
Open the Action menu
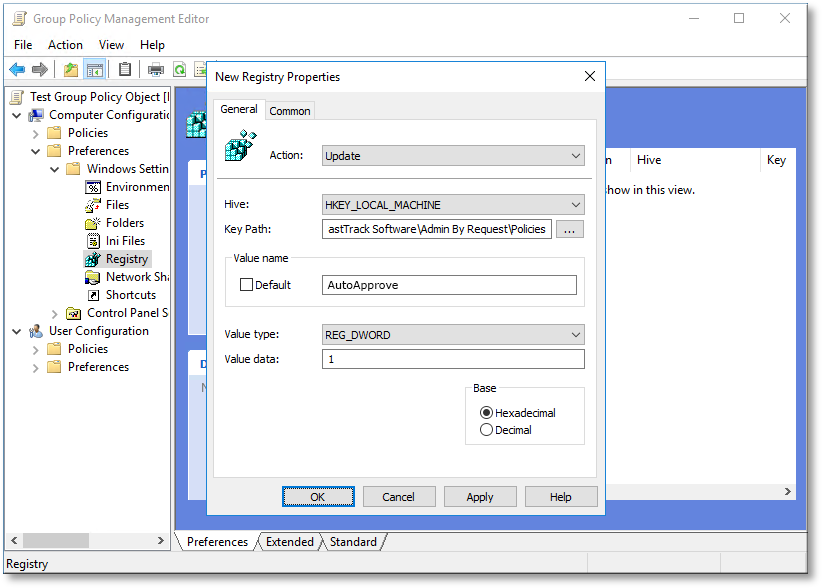(65, 45)
